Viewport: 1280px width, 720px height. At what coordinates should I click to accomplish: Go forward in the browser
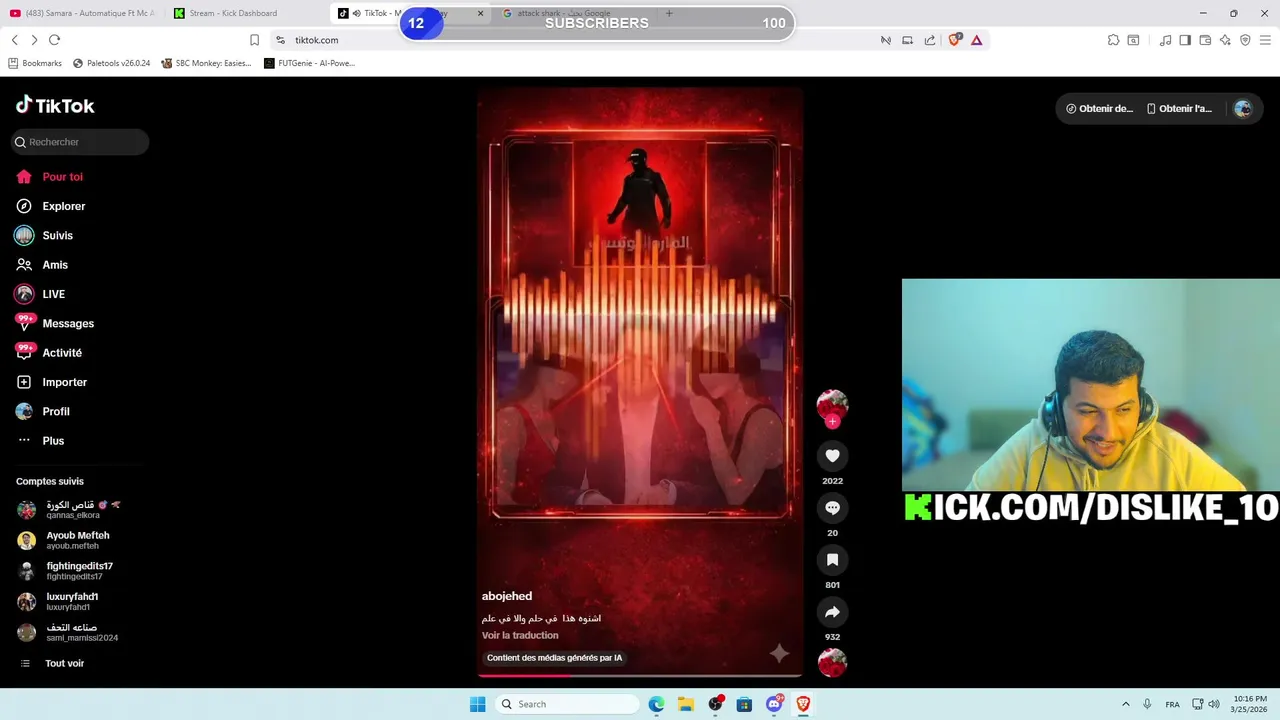click(34, 40)
